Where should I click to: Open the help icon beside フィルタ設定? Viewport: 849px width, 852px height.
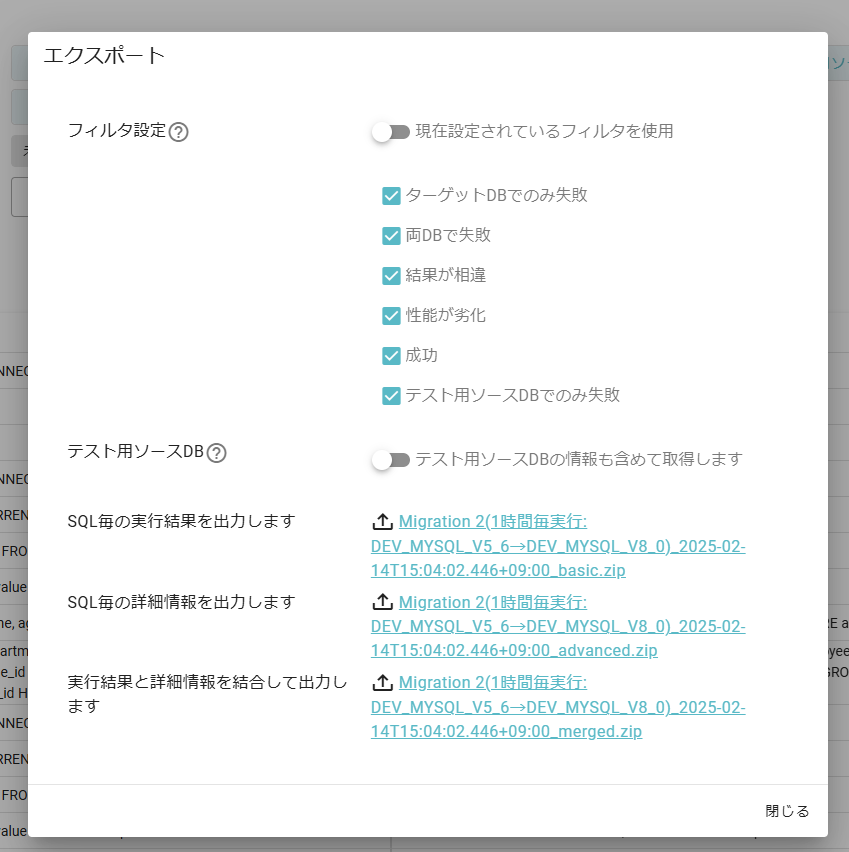(178, 132)
